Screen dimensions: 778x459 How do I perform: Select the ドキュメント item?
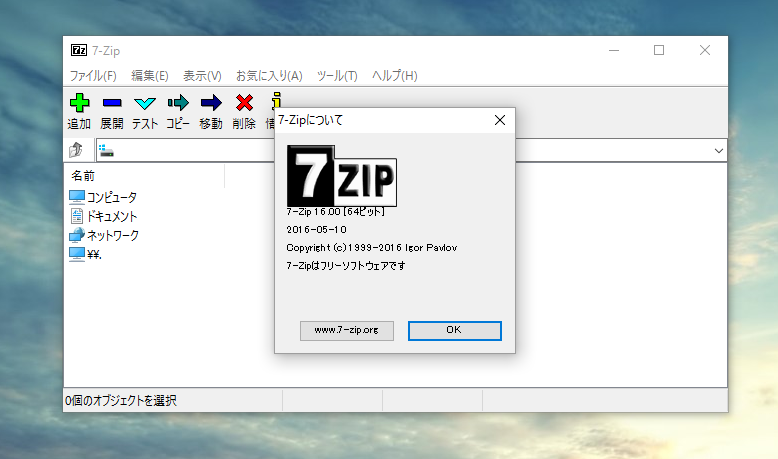[x=103, y=216]
